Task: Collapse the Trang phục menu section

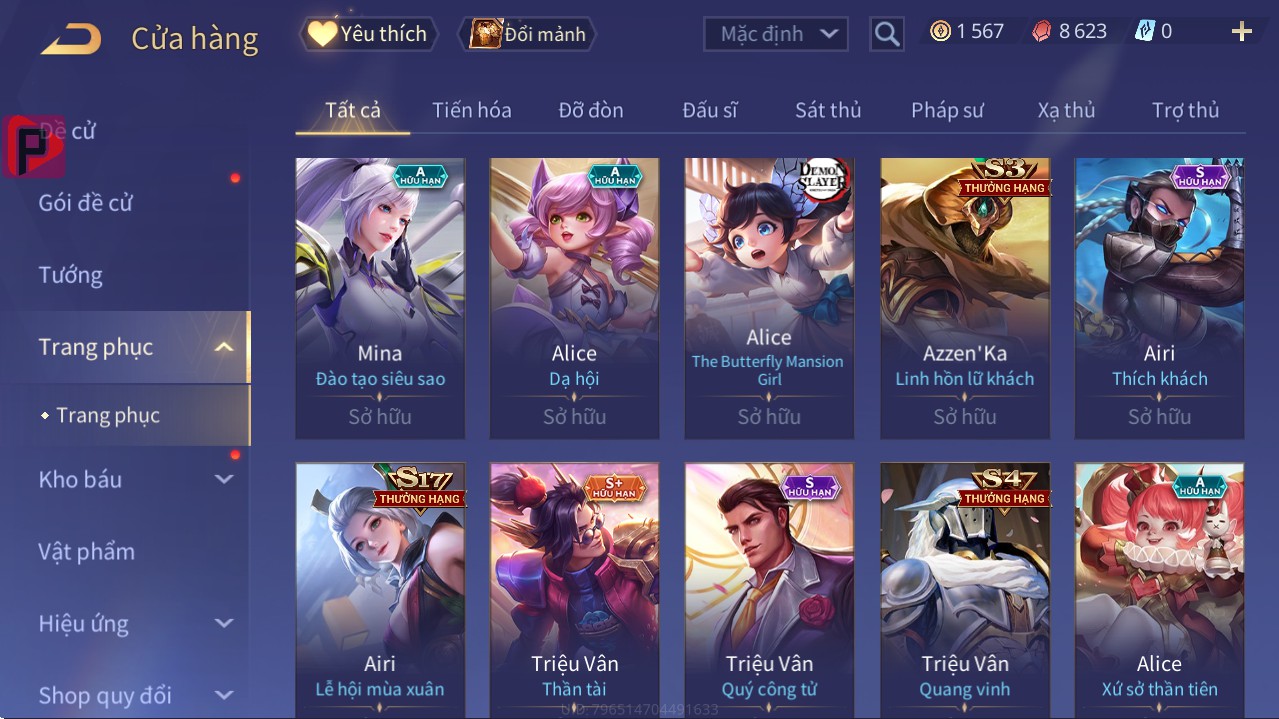Action: [224, 347]
